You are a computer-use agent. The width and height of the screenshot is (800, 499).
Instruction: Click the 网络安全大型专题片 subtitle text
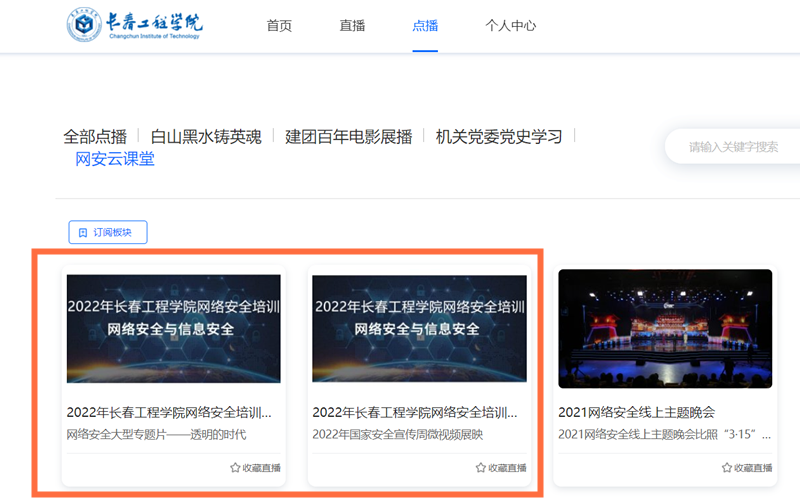[156, 435]
